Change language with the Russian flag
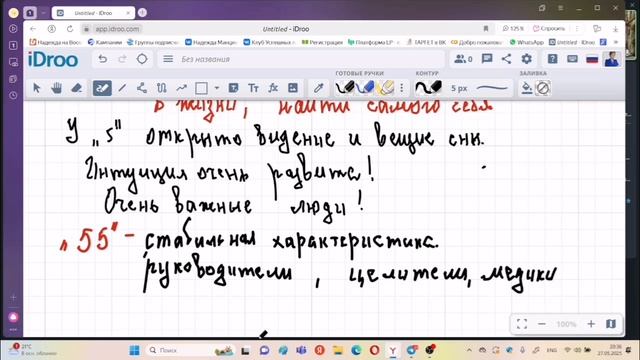The height and width of the screenshot is (360, 640). (592, 60)
